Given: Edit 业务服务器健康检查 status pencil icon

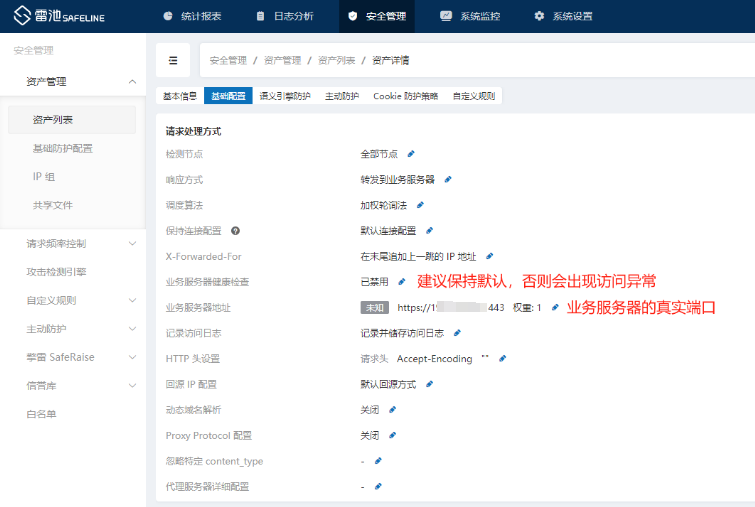Looking at the screenshot, I should (402, 282).
